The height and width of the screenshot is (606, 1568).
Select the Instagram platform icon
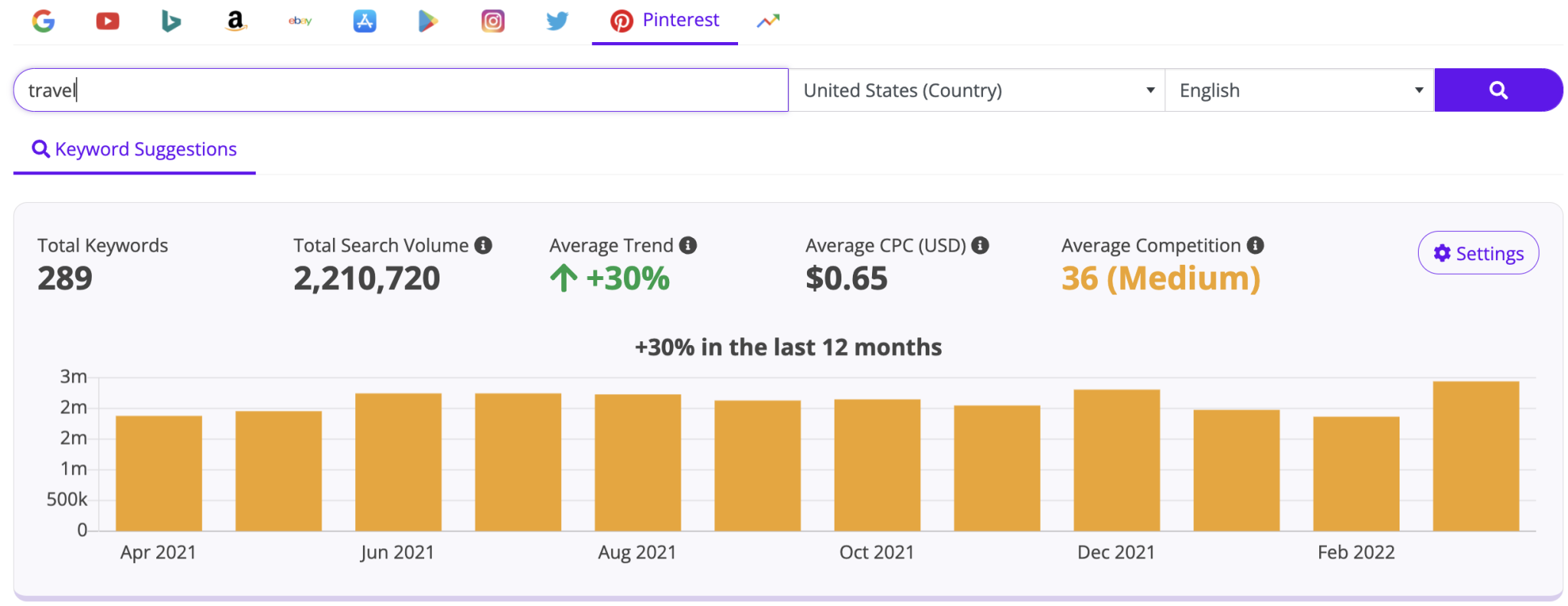(x=492, y=21)
